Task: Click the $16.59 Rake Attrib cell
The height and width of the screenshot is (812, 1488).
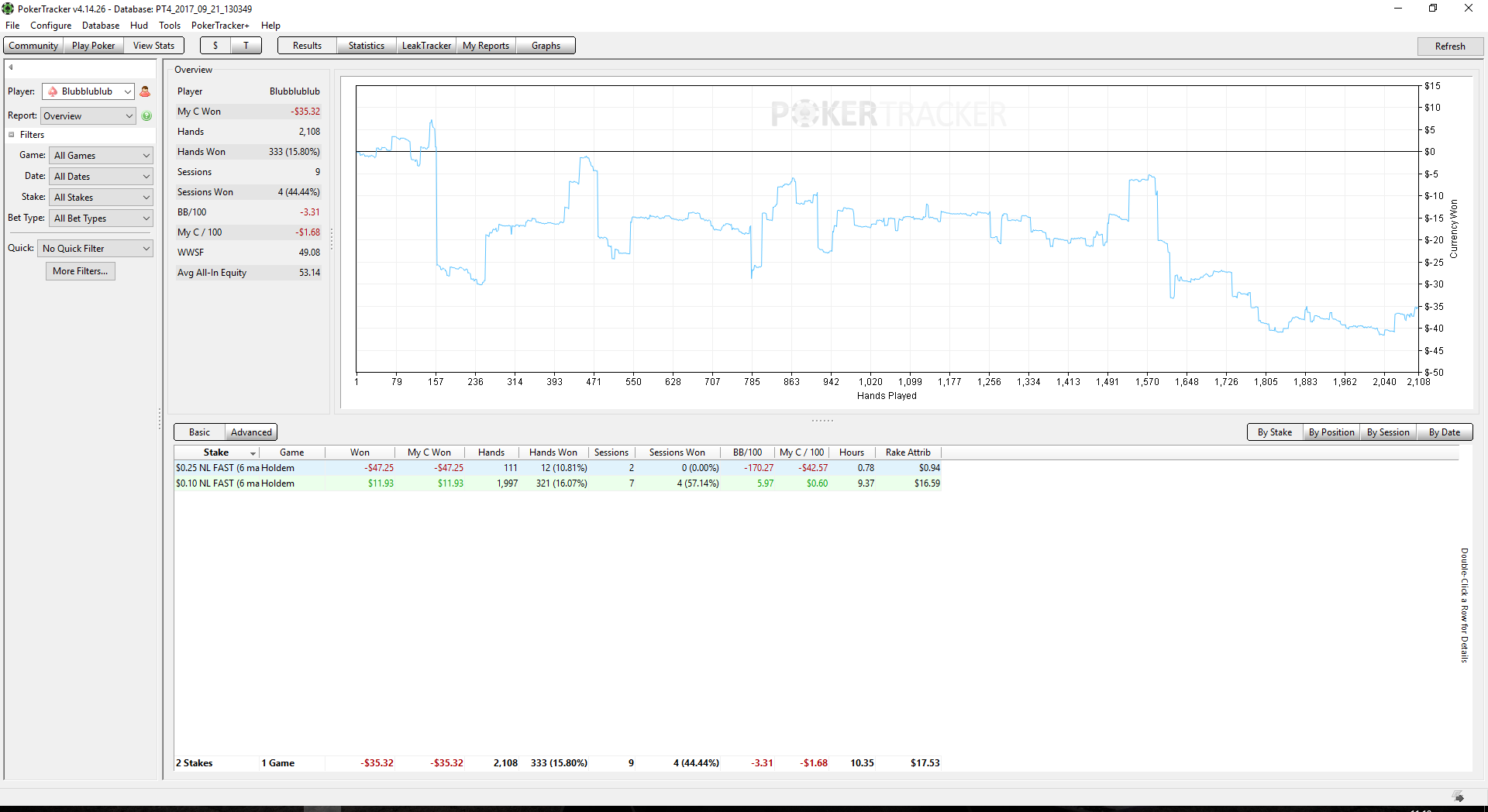Action: [927, 483]
